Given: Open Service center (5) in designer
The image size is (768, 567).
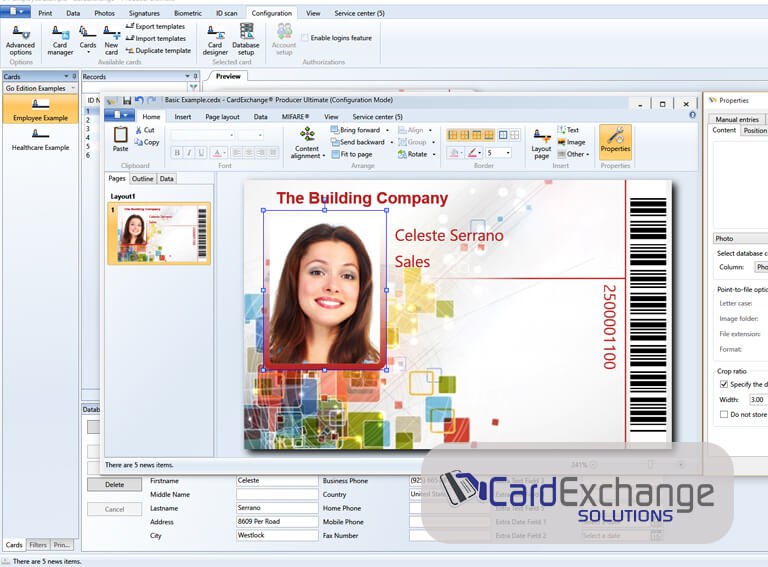Looking at the screenshot, I should [x=377, y=117].
